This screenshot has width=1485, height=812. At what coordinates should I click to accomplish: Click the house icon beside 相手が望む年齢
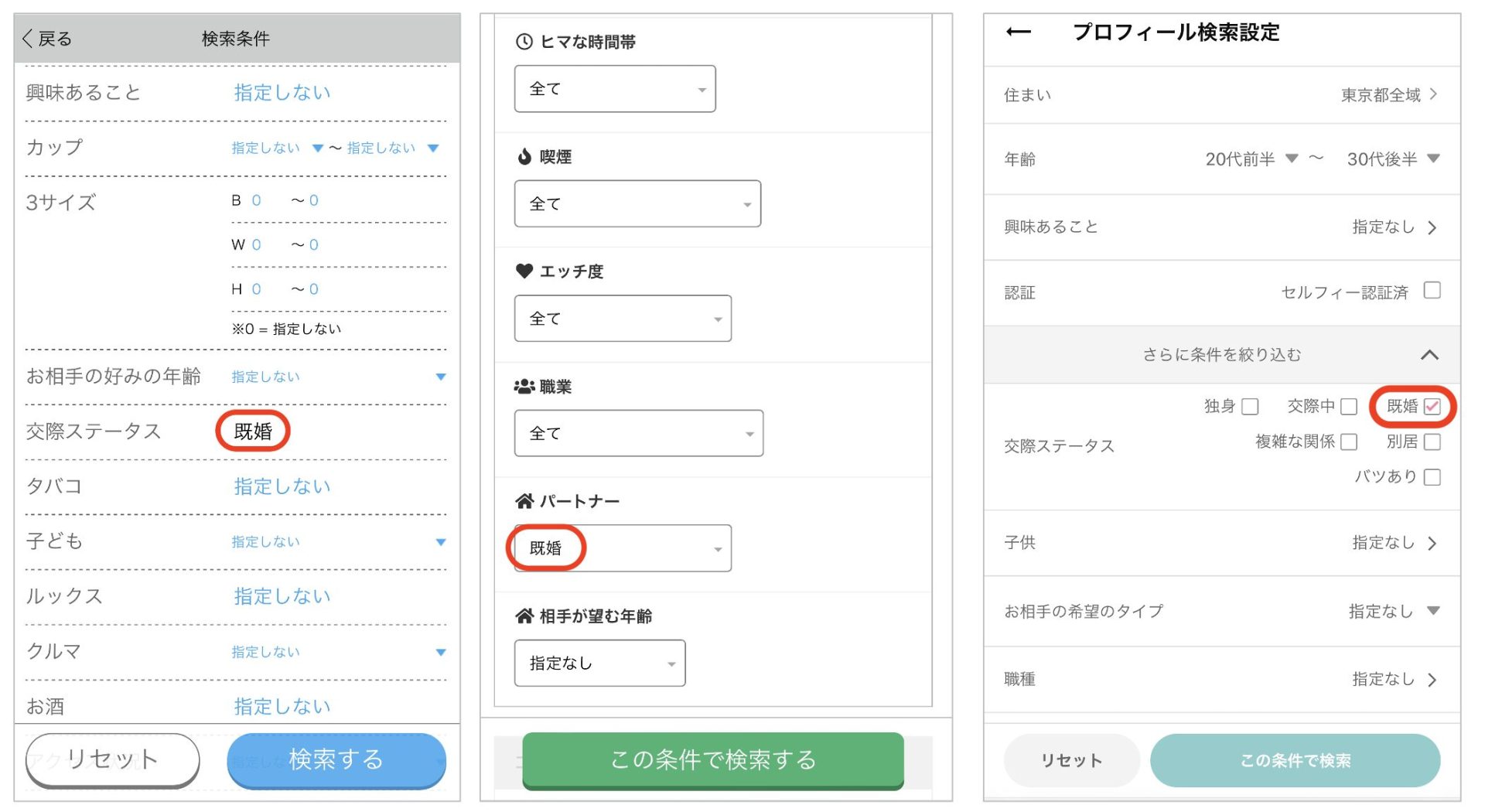[x=524, y=616]
